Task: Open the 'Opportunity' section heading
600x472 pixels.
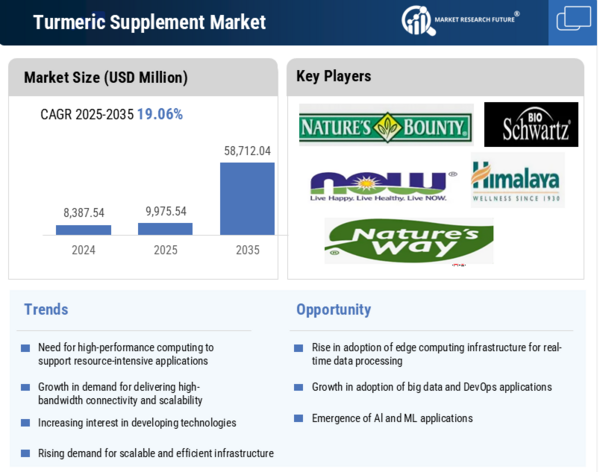Action: [x=333, y=309]
